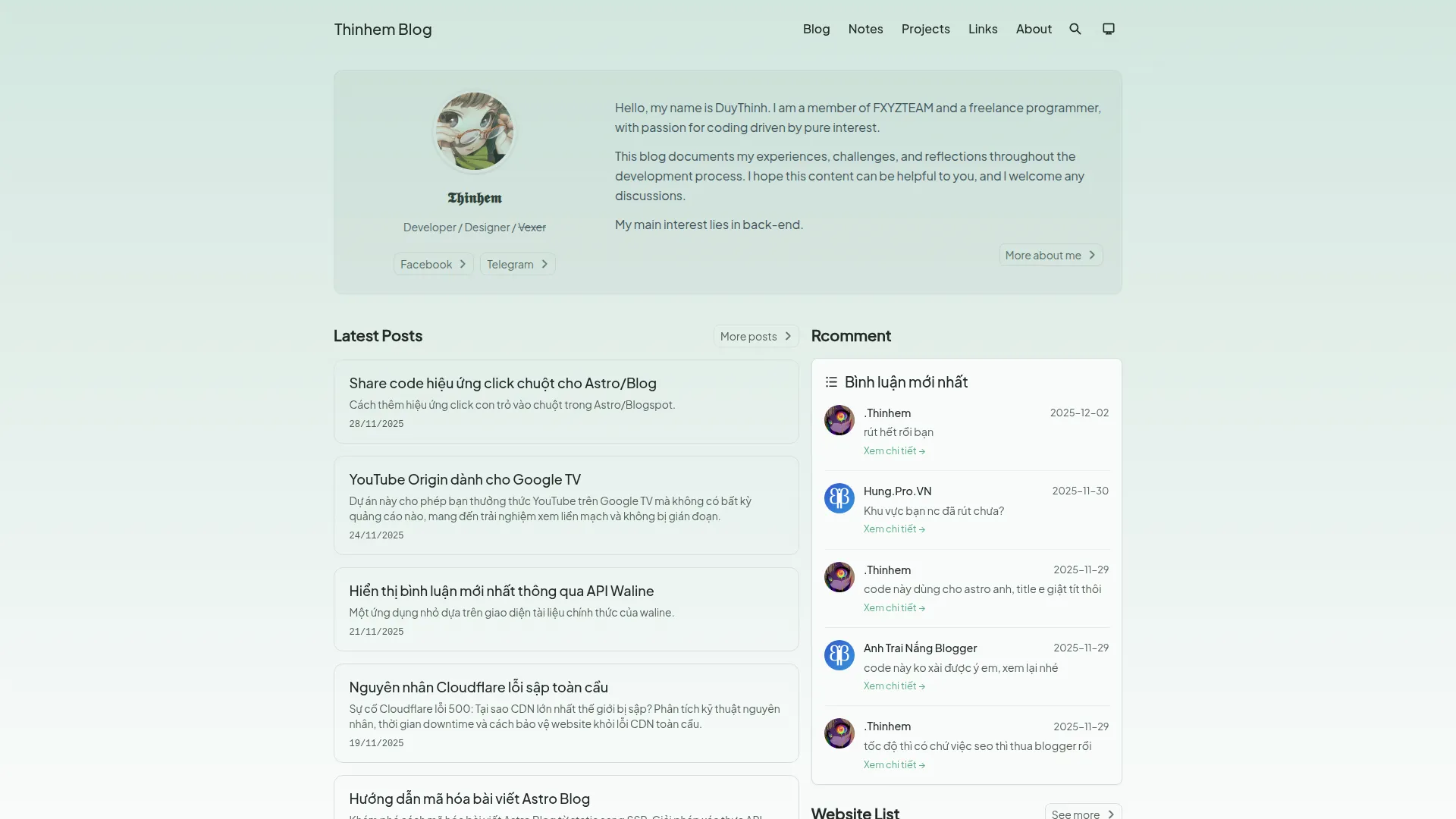
Task: Open post about YouTube Origin for Google TV
Action: tap(465, 479)
